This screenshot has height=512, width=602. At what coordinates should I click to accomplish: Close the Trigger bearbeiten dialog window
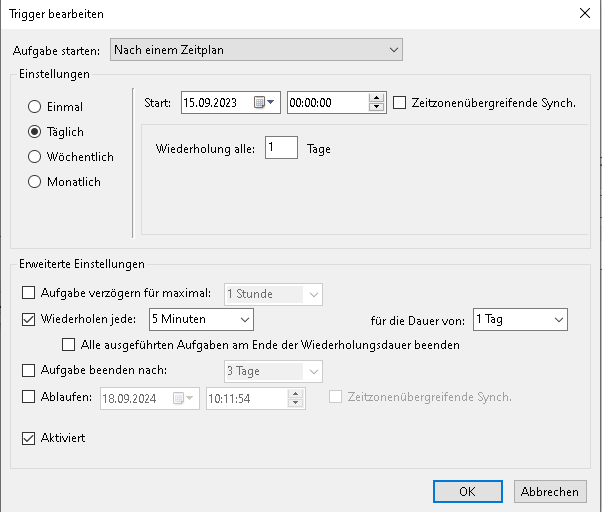(583, 13)
